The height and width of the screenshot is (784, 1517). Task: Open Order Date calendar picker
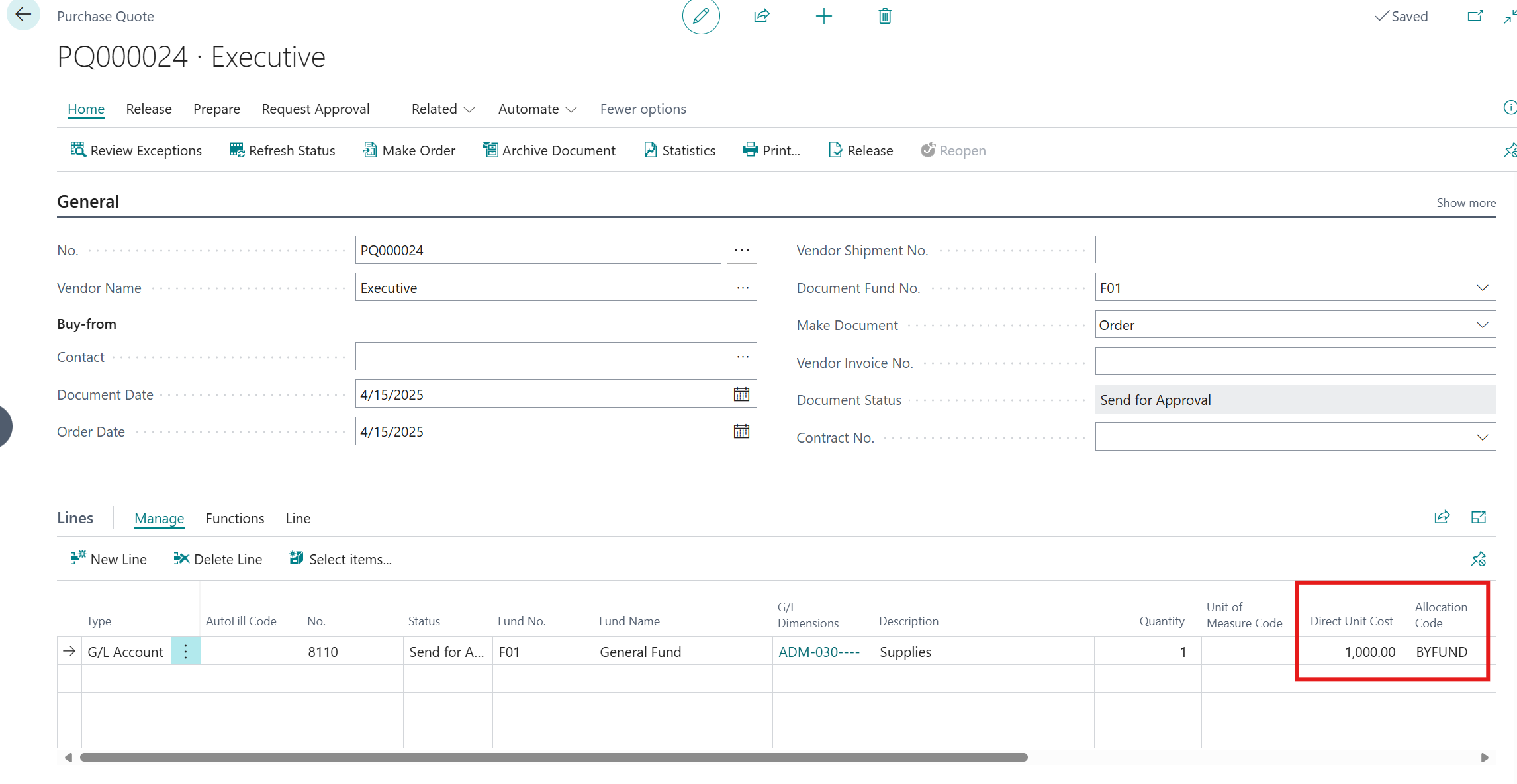[741, 431]
